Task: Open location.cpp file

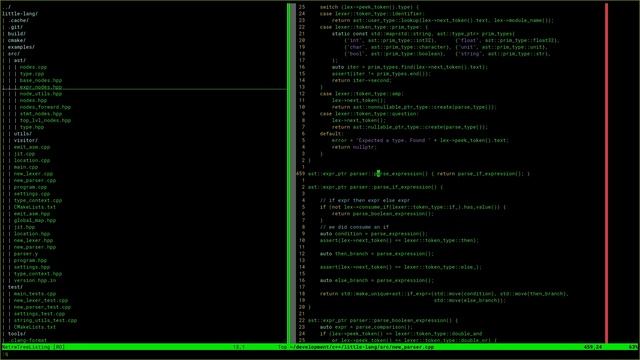Action: tap(32, 160)
